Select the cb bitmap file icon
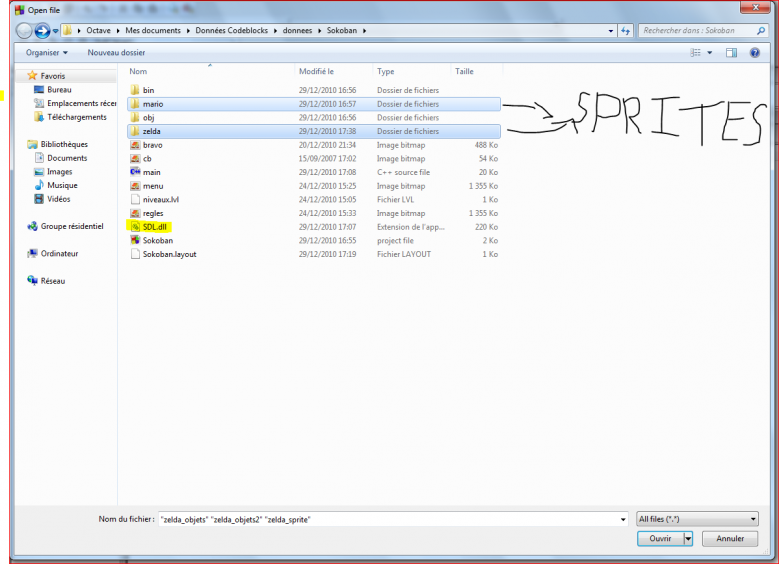 pyautogui.click(x=135, y=159)
